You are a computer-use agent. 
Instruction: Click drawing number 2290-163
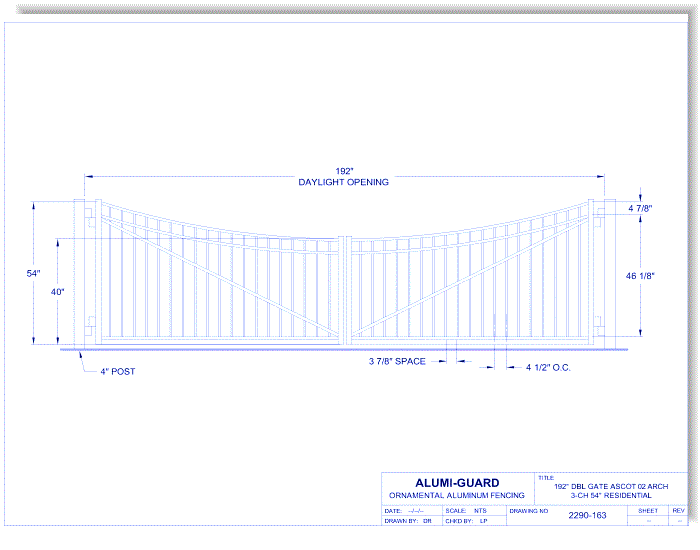(x=587, y=516)
